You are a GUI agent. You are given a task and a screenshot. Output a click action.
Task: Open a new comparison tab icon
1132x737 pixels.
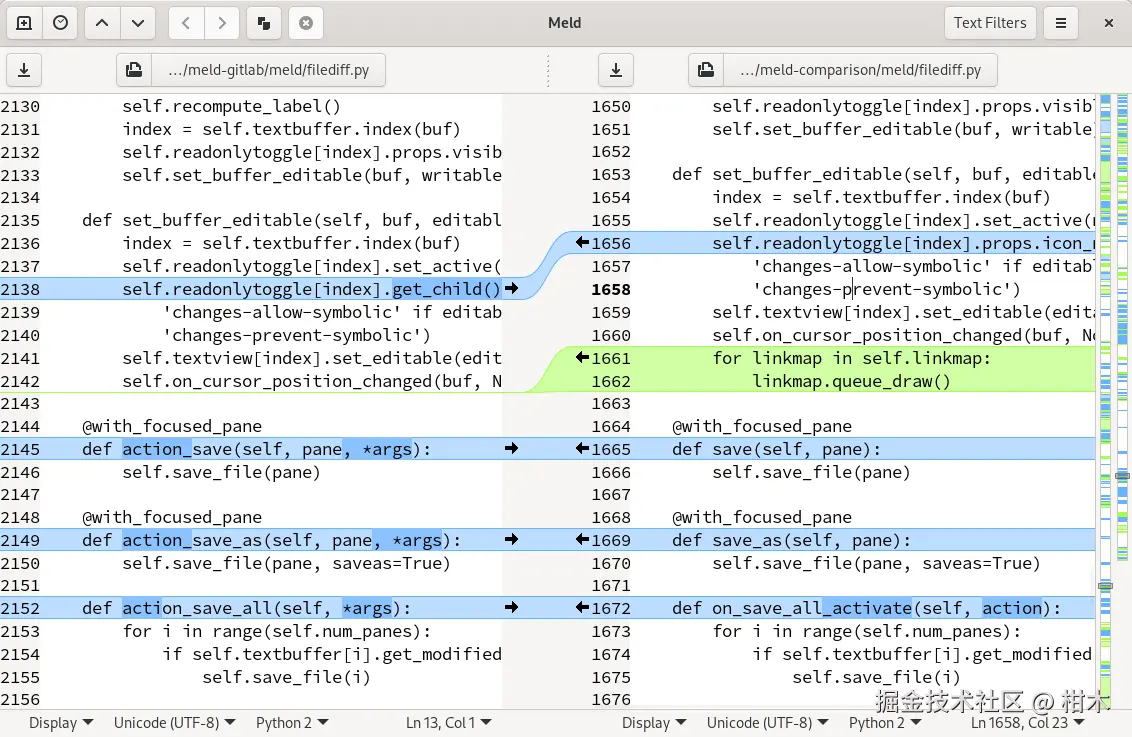(x=24, y=23)
